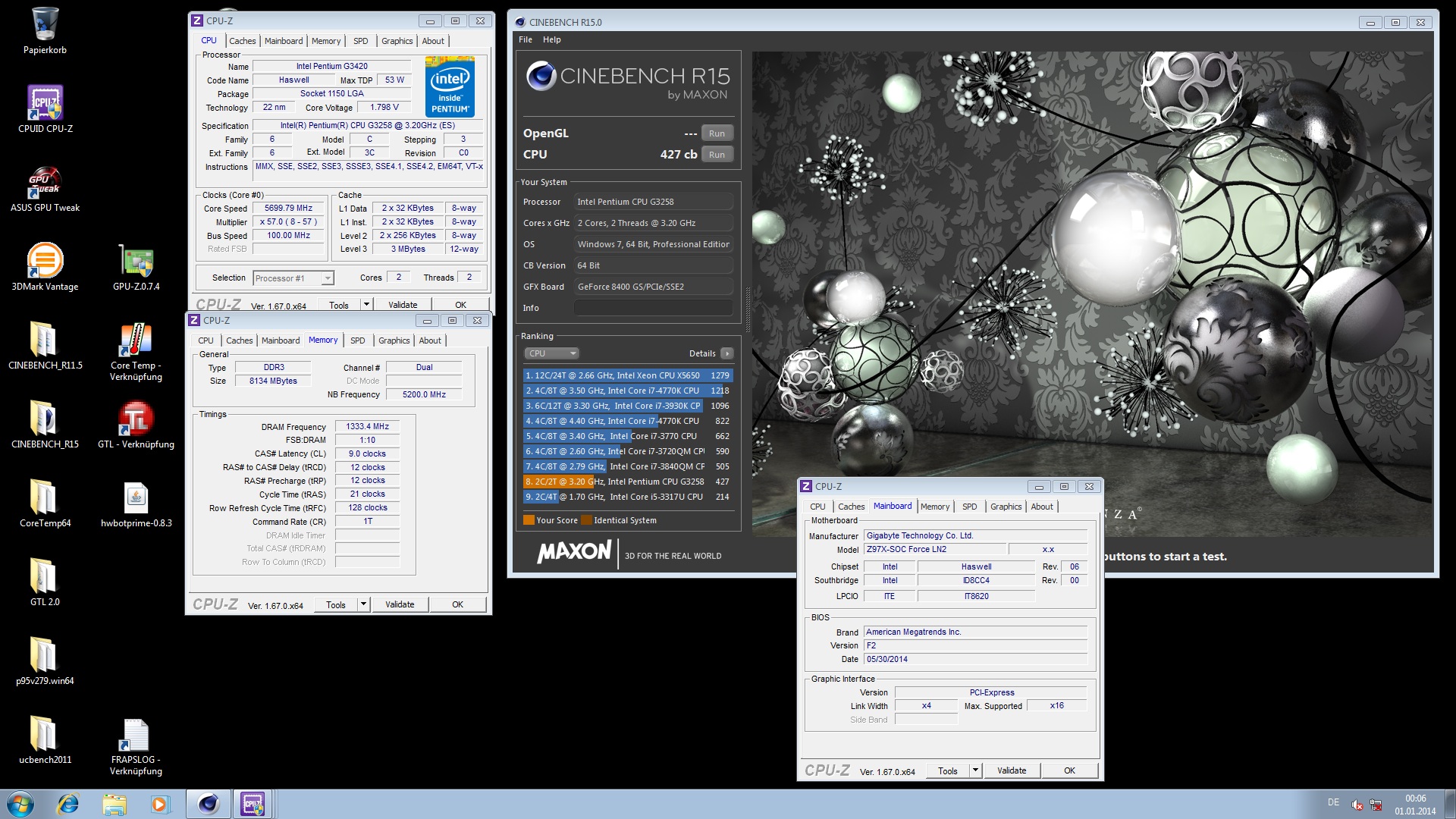Click Validate in the CPU-Z CPU window
This screenshot has width=1456, height=819.
(403, 305)
